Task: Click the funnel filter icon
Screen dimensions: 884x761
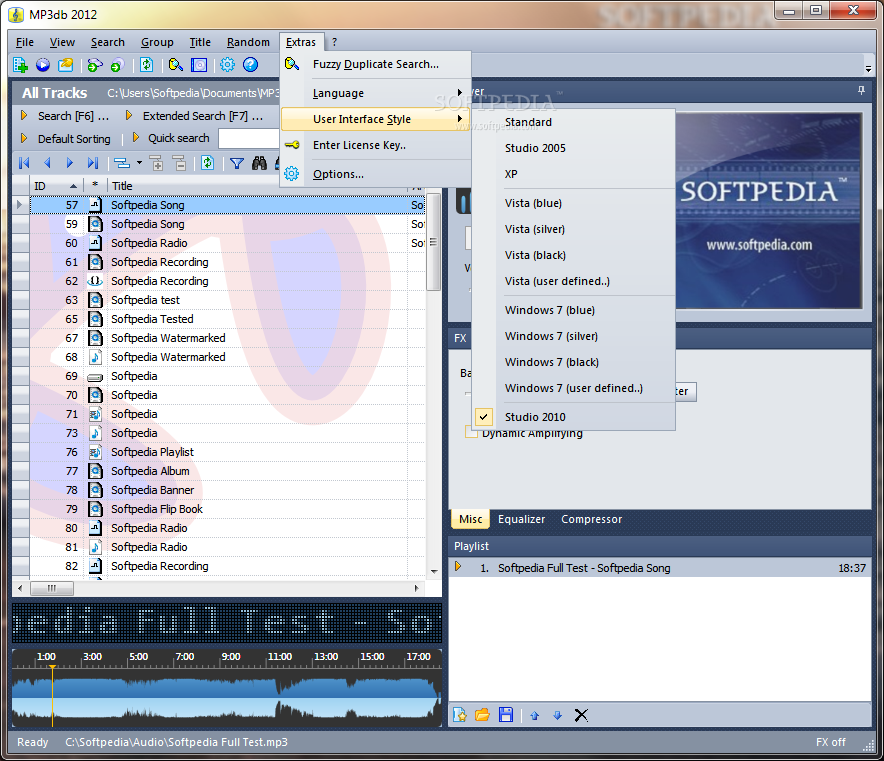Action: click(237, 163)
